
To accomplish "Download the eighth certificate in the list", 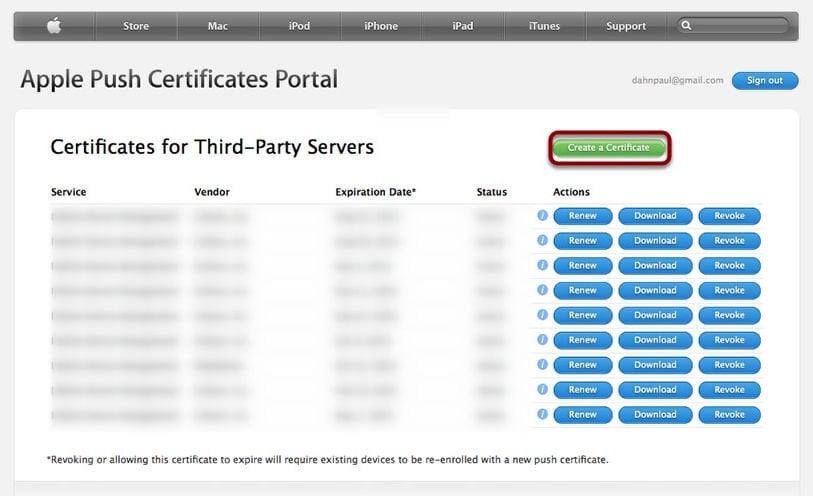I will (x=655, y=390).
